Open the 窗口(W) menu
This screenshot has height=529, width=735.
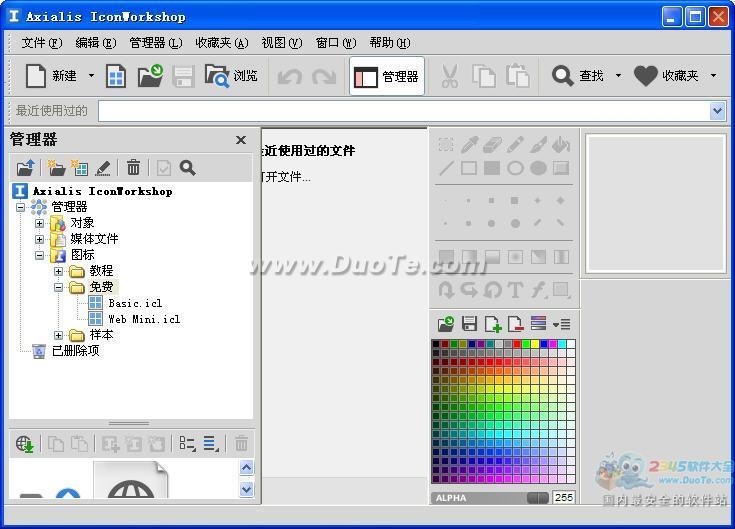point(336,43)
